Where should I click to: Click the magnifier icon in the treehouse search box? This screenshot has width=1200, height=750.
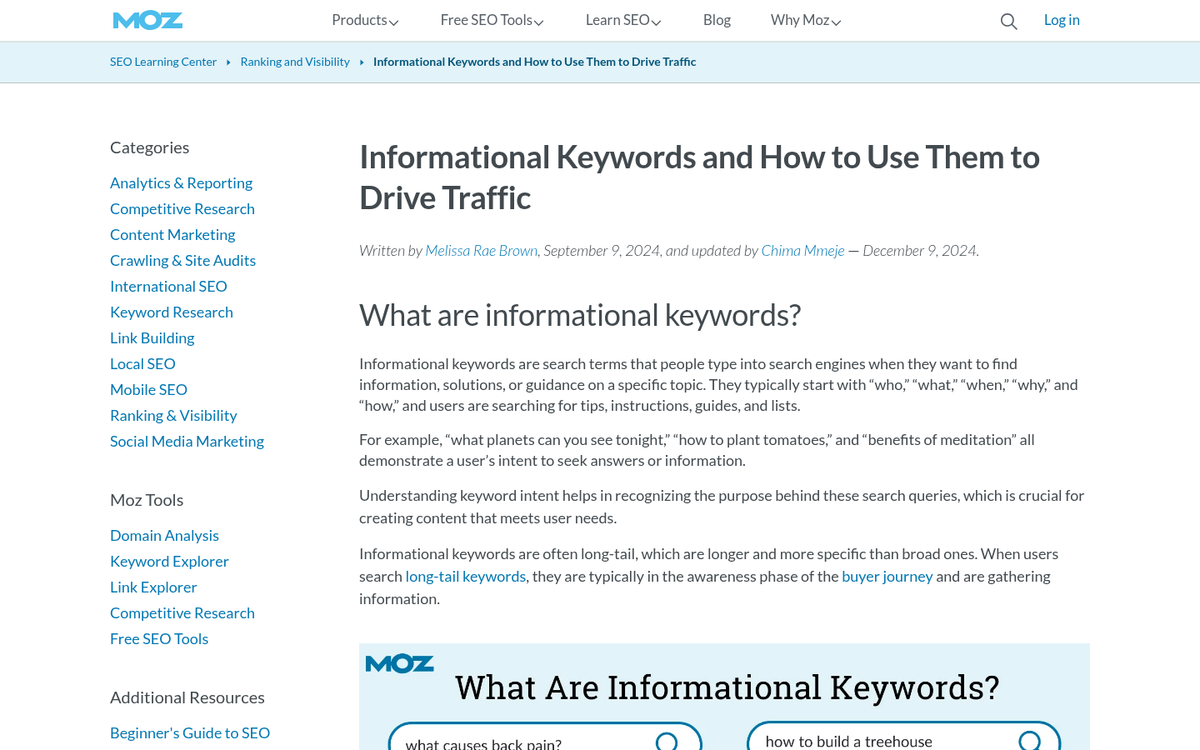coord(1029,740)
